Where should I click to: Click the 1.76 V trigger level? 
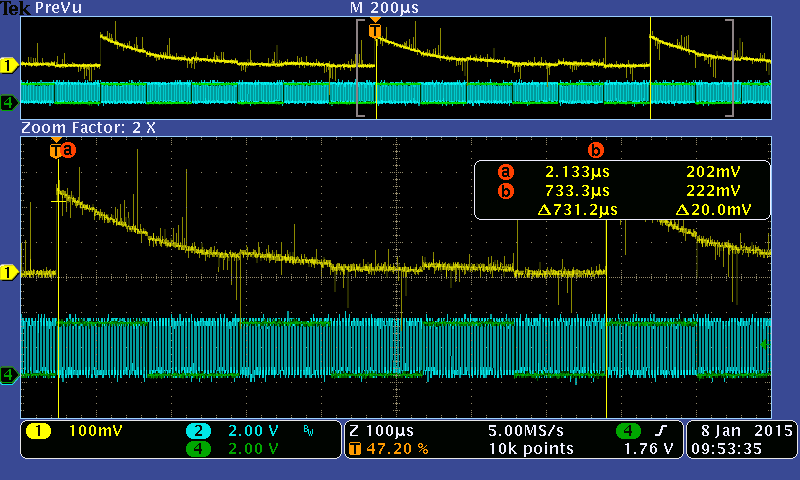point(648,449)
